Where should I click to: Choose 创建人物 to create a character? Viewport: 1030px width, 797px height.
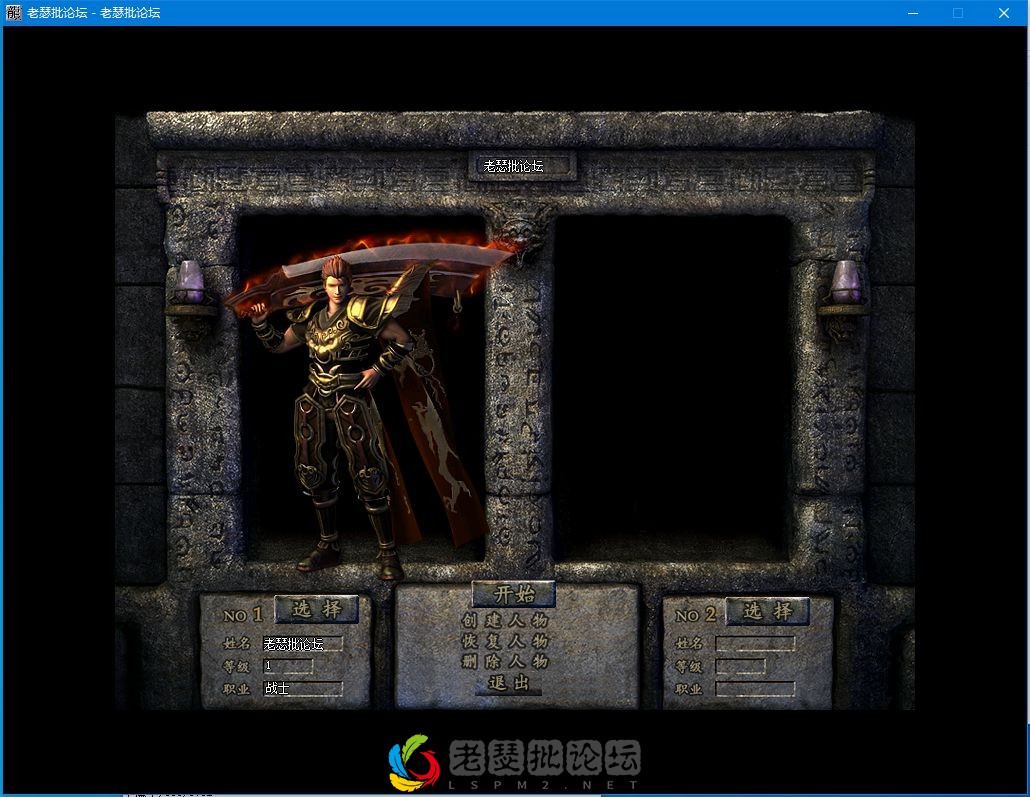tap(505, 620)
